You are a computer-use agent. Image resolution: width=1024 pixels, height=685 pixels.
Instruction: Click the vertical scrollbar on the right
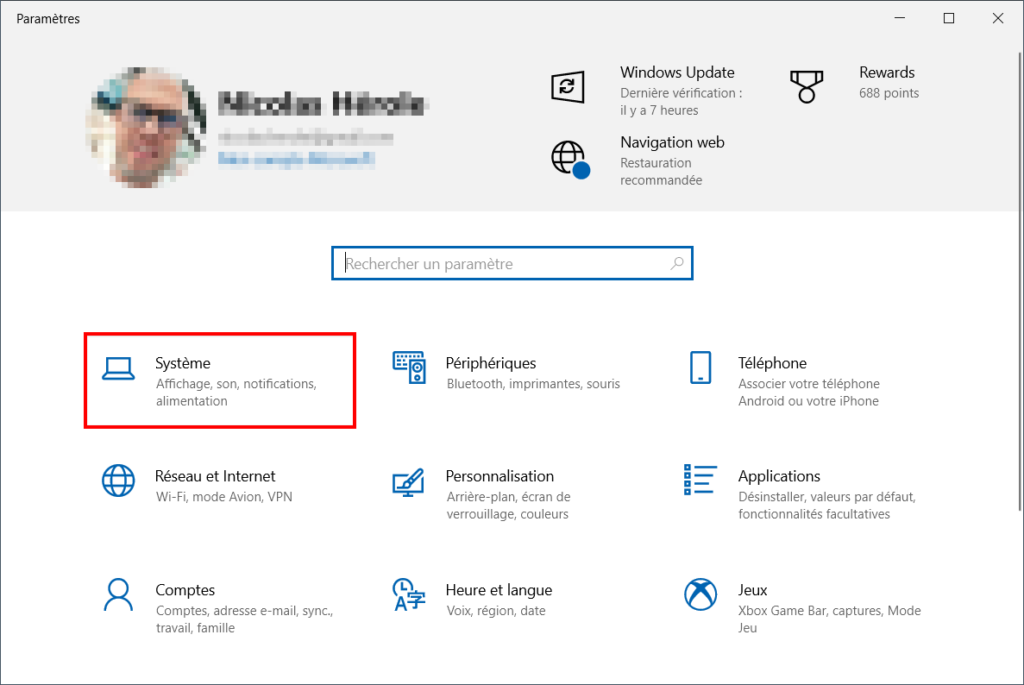click(x=1020, y=281)
